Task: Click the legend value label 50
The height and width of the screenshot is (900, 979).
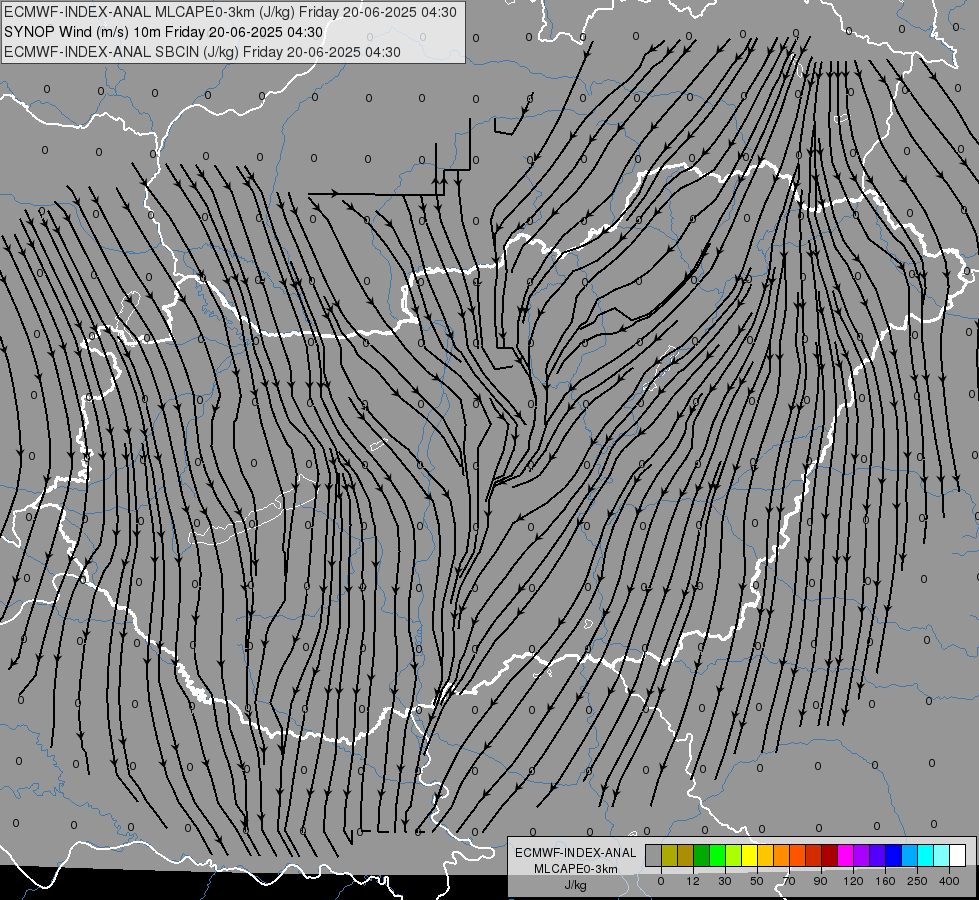Action: pyautogui.click(x=757, y=881)
